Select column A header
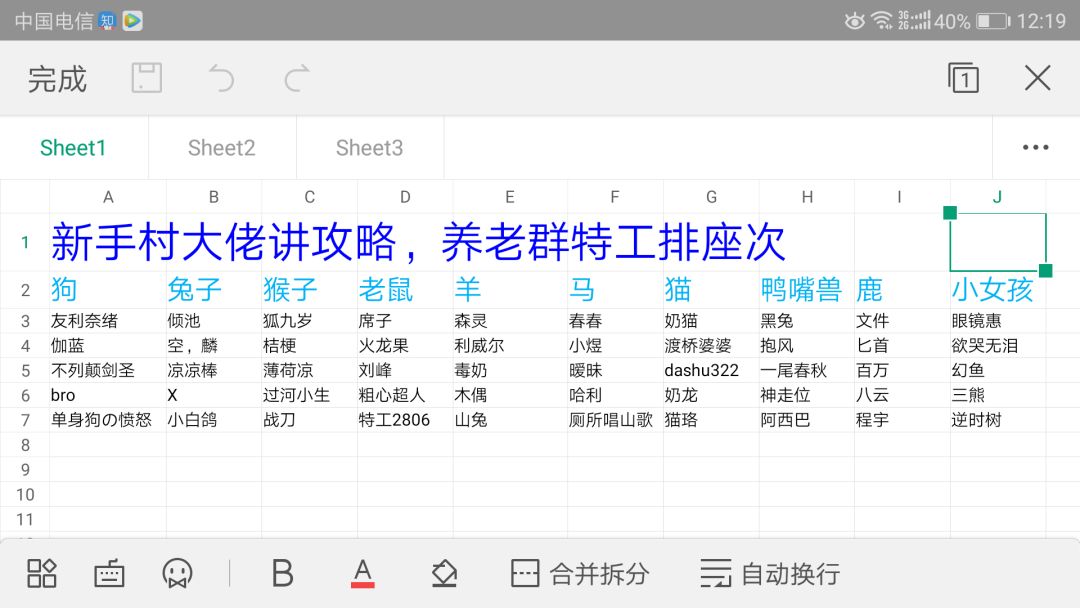This screenshot has height=608, width=1080. point(108,197)
